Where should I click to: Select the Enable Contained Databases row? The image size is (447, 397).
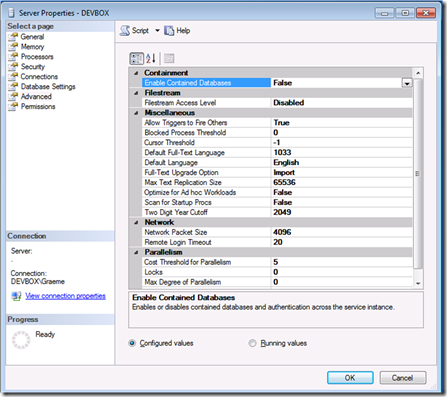click(277, 83)
